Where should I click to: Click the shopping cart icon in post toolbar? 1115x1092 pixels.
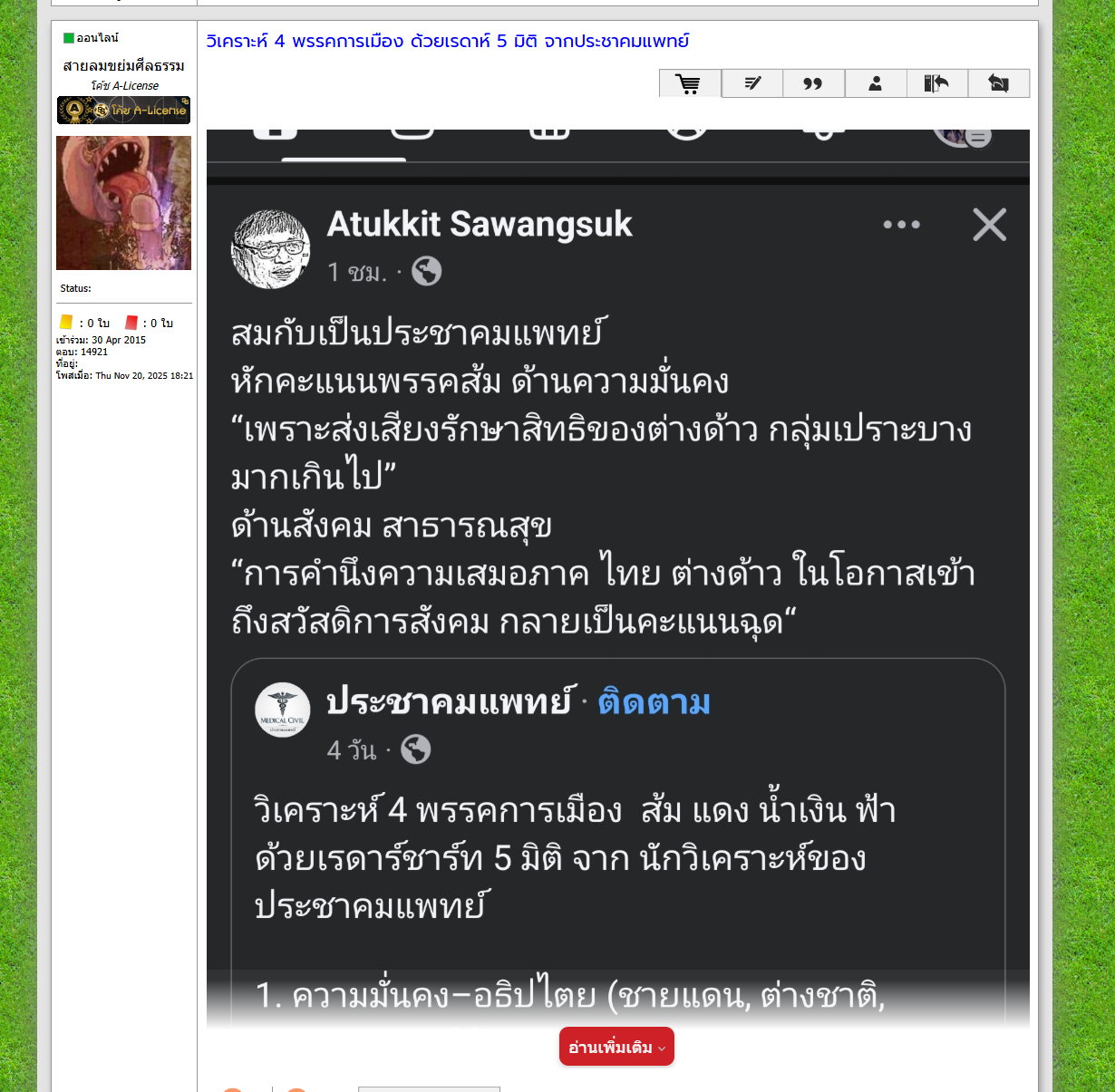[x=690, y=83]
